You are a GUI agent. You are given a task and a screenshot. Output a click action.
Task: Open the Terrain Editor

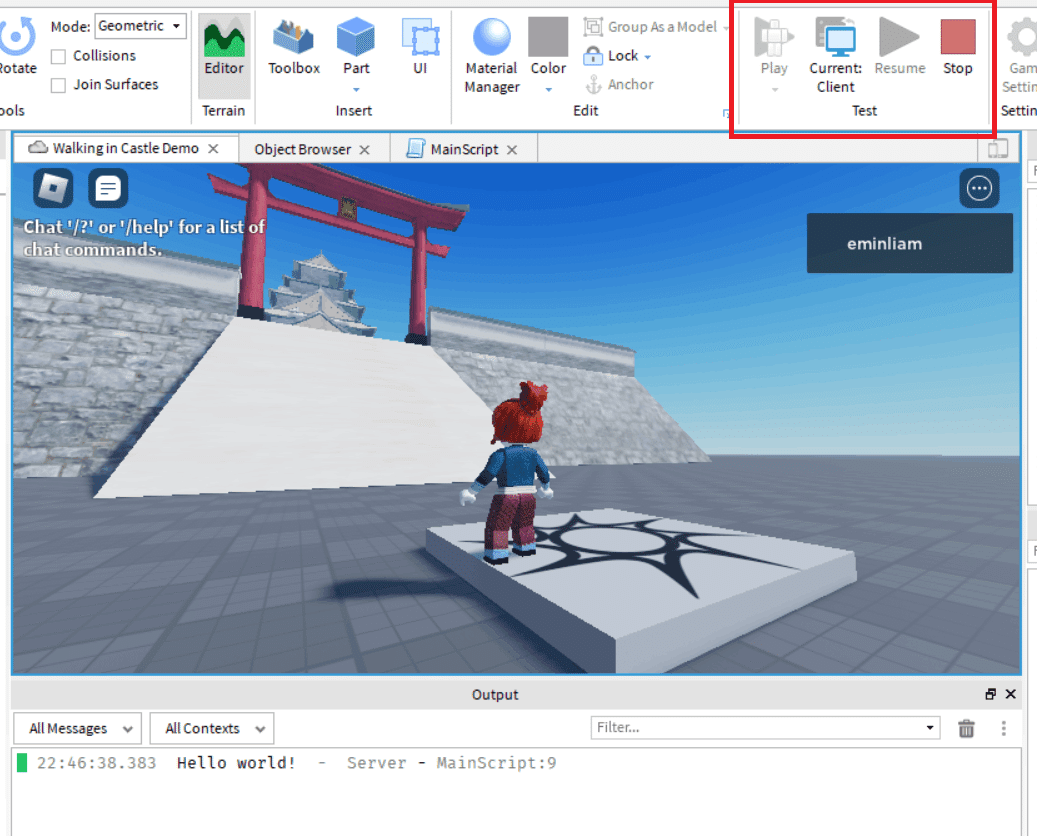224,56
